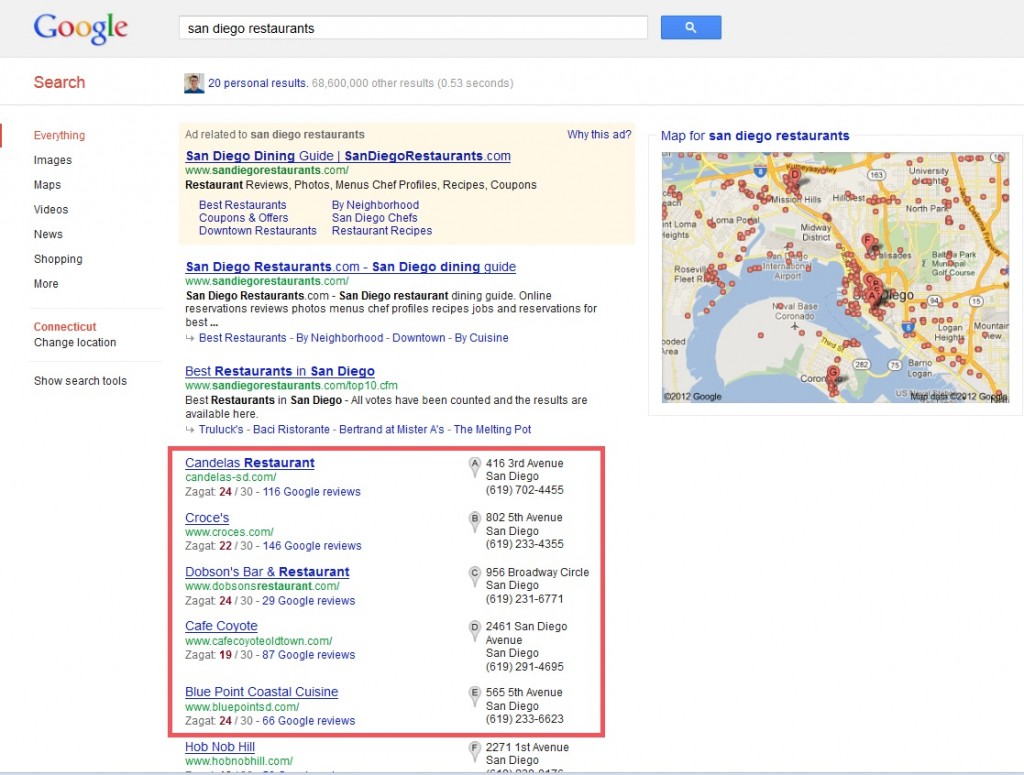The image size is (1024, 775).
Task: Click map pin D for Cafe Coyote
Action: 475,628
